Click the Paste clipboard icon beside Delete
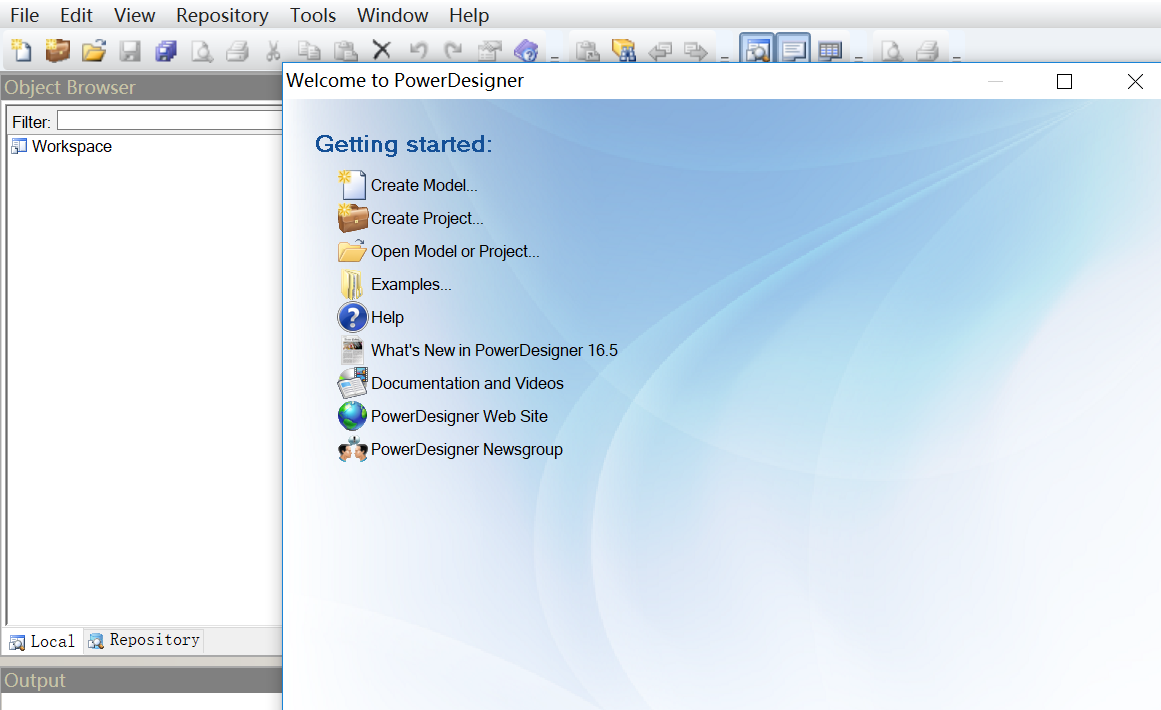1161x710 pixels. 345,50
